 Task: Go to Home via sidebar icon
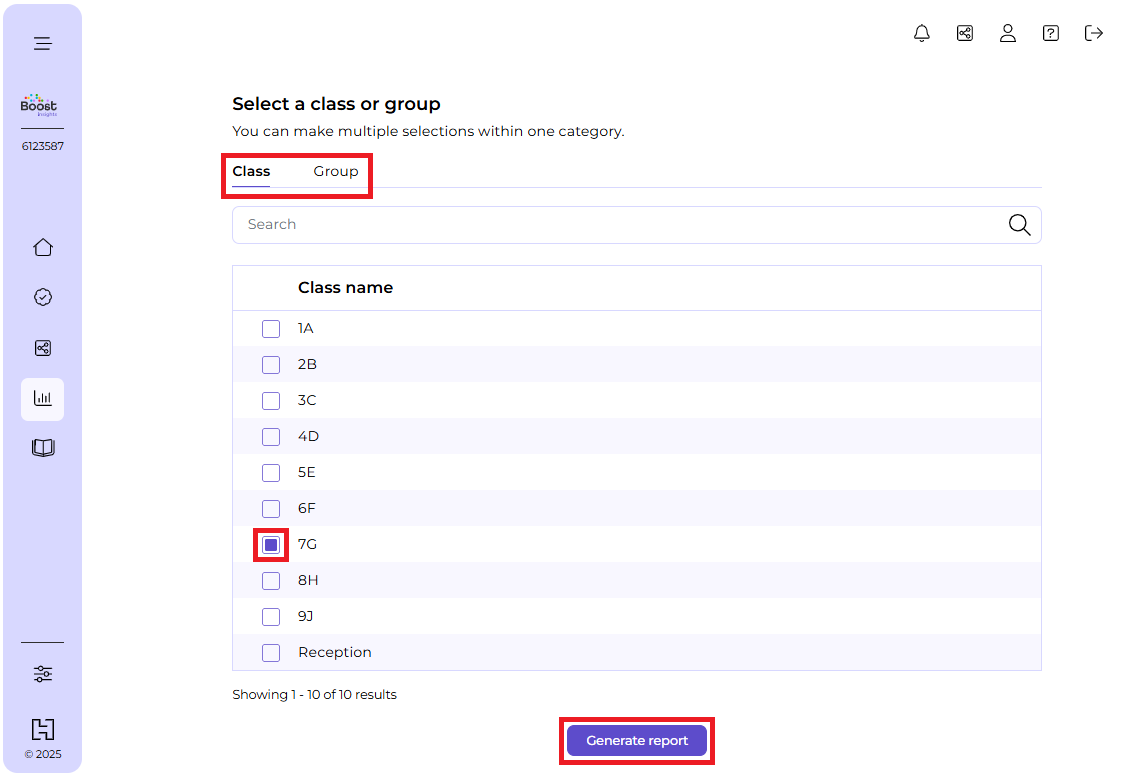(x=42, y=247)
